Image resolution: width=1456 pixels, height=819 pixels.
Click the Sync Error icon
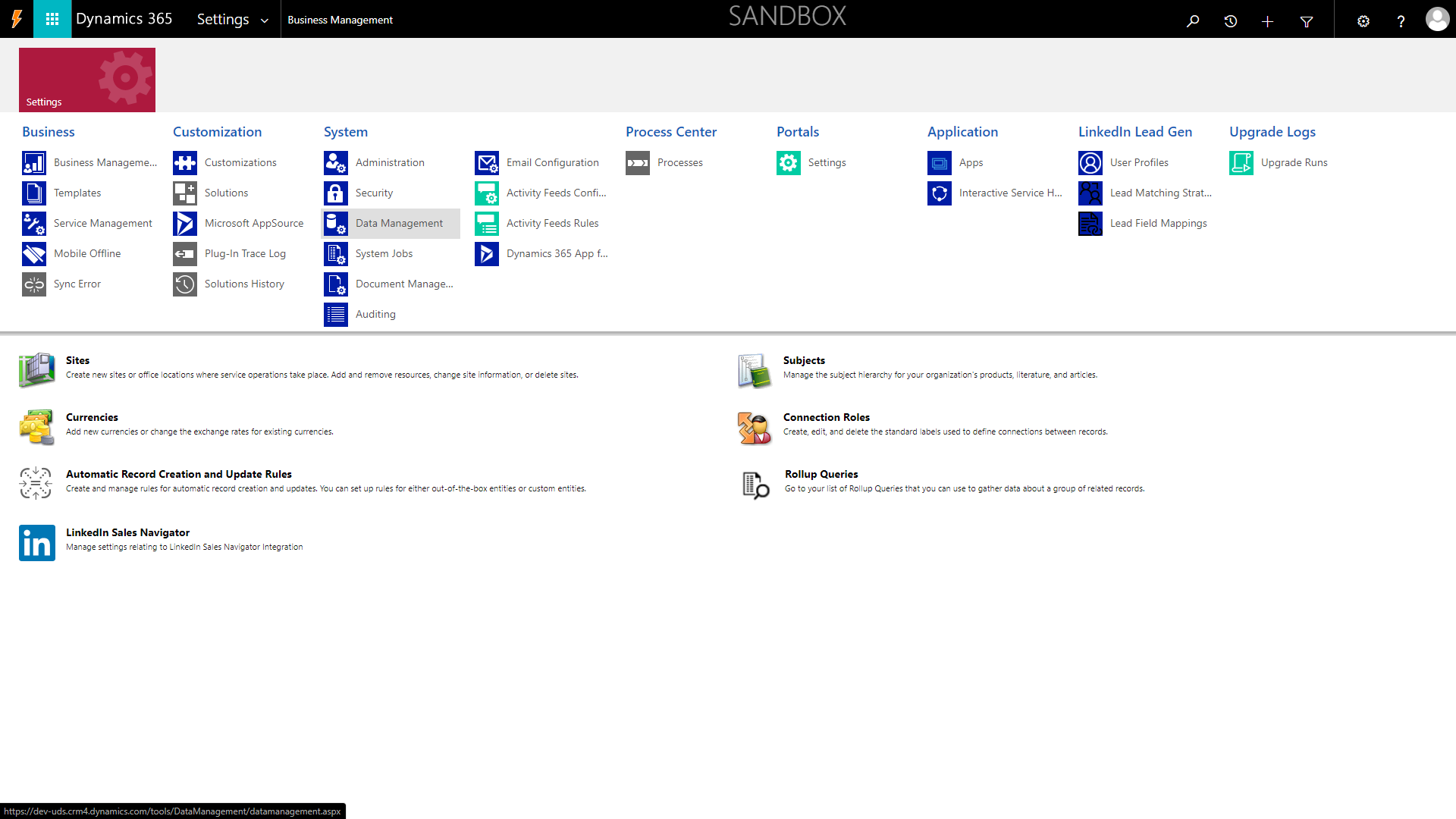coord(34,284)
